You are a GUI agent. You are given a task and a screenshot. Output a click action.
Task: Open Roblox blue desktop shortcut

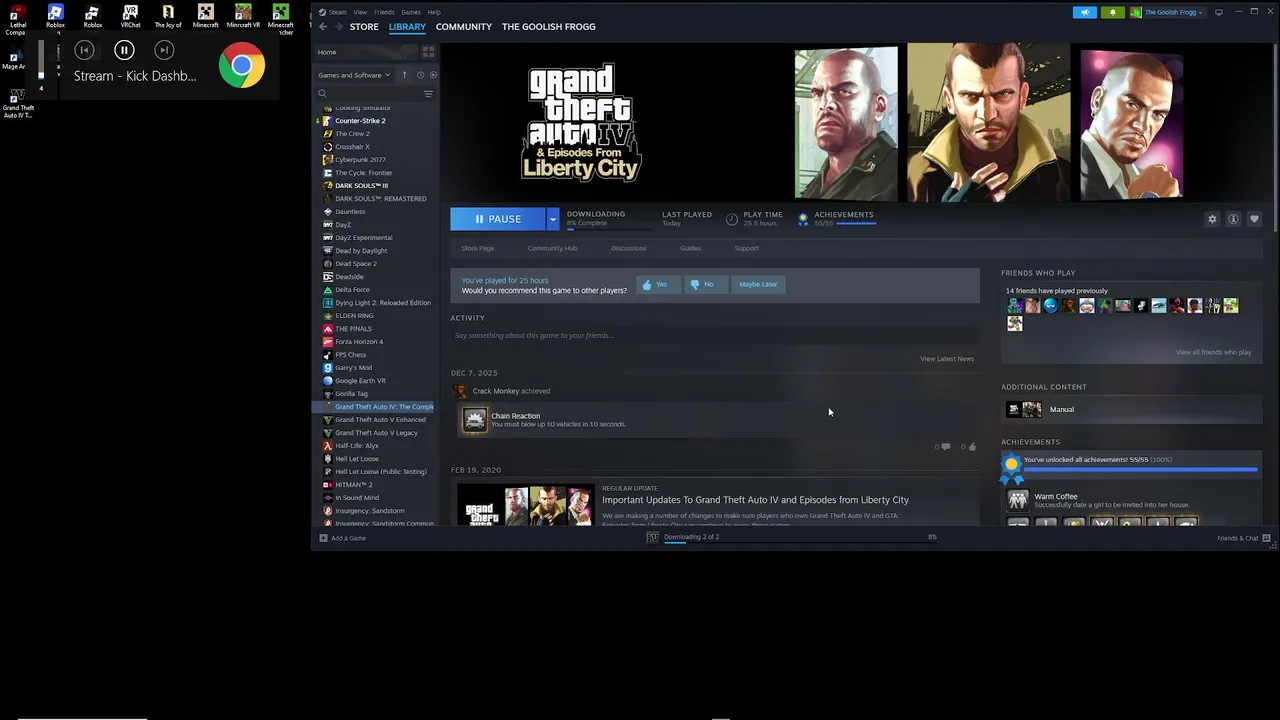point(55,16)
